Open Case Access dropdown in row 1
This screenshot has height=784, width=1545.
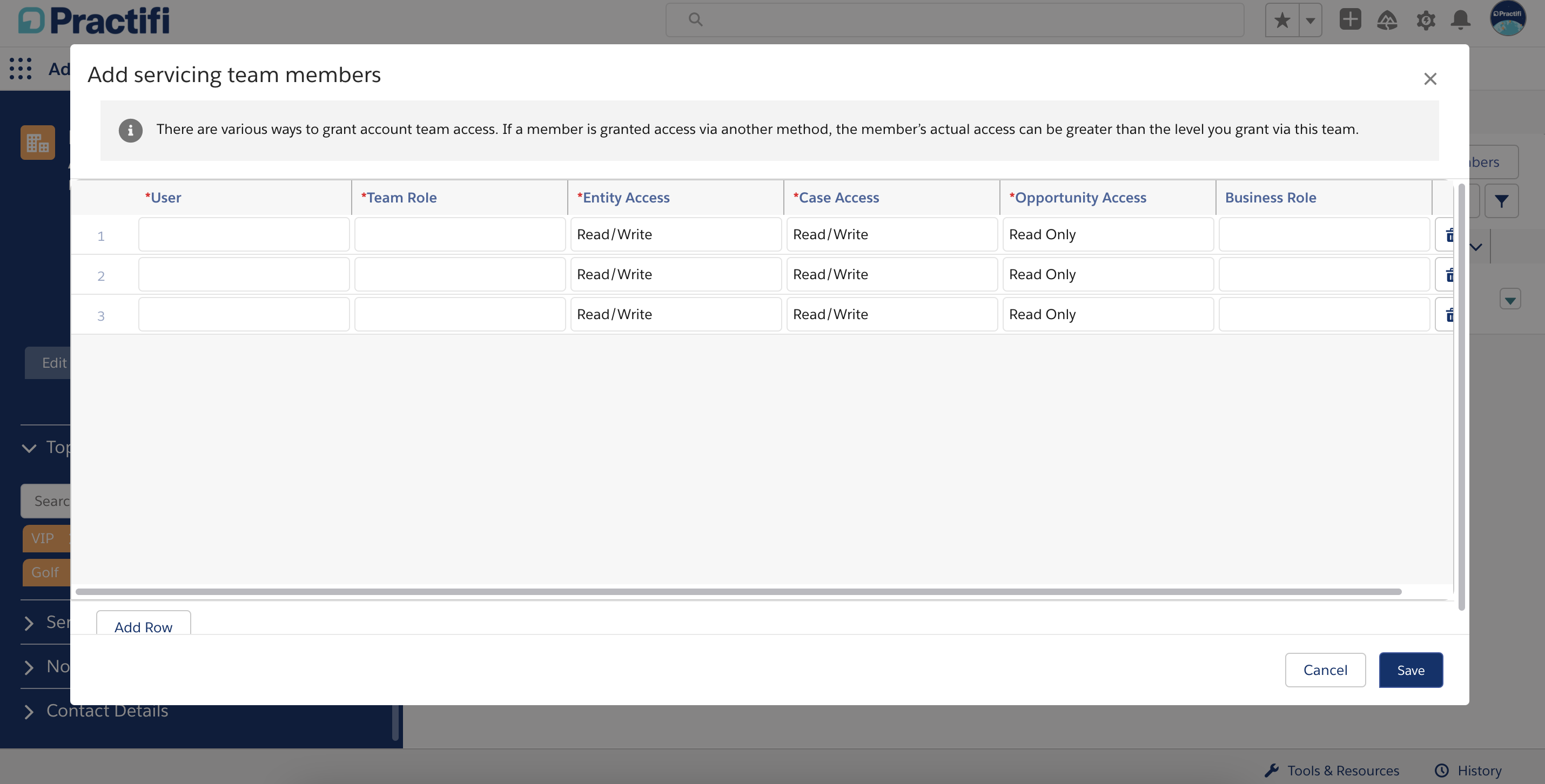pos(892,234)
